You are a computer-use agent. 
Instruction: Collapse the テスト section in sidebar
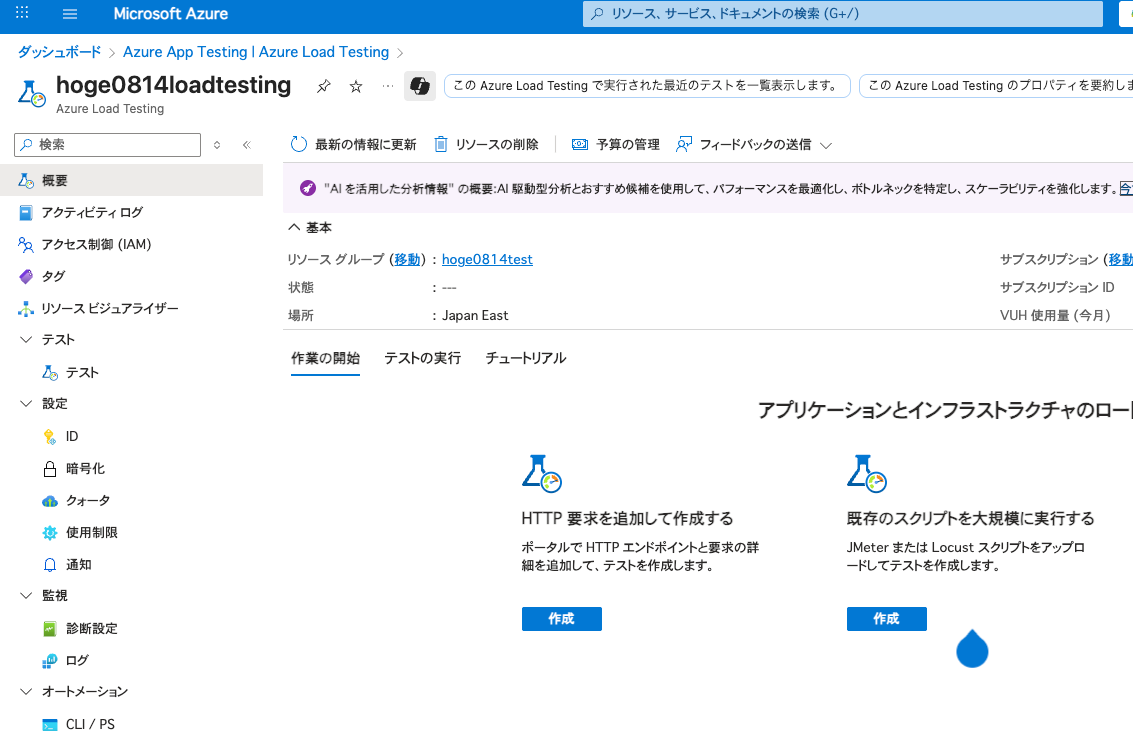[26, 339]
